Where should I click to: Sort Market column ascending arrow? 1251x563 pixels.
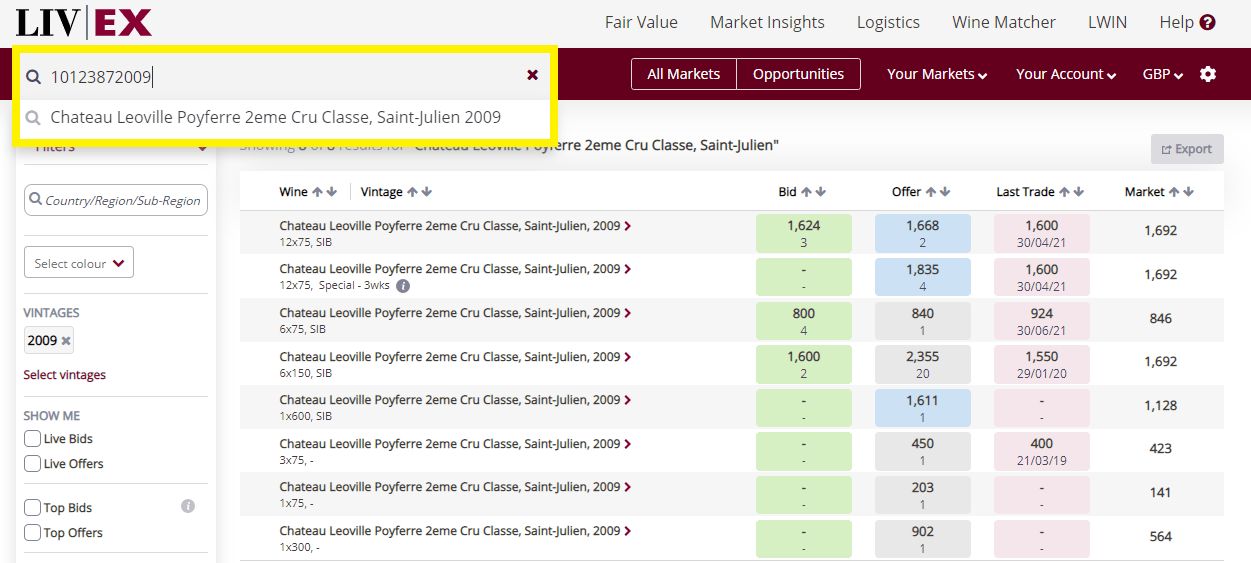1174,192
